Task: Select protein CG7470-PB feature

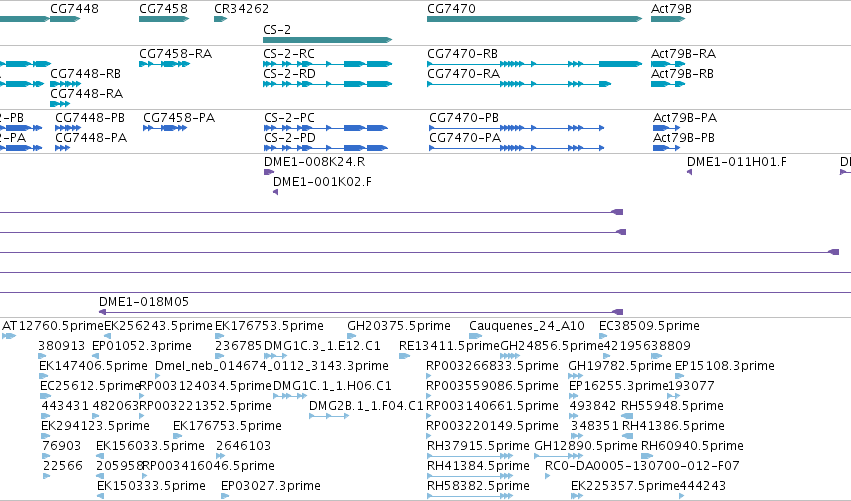Action: 516,128
